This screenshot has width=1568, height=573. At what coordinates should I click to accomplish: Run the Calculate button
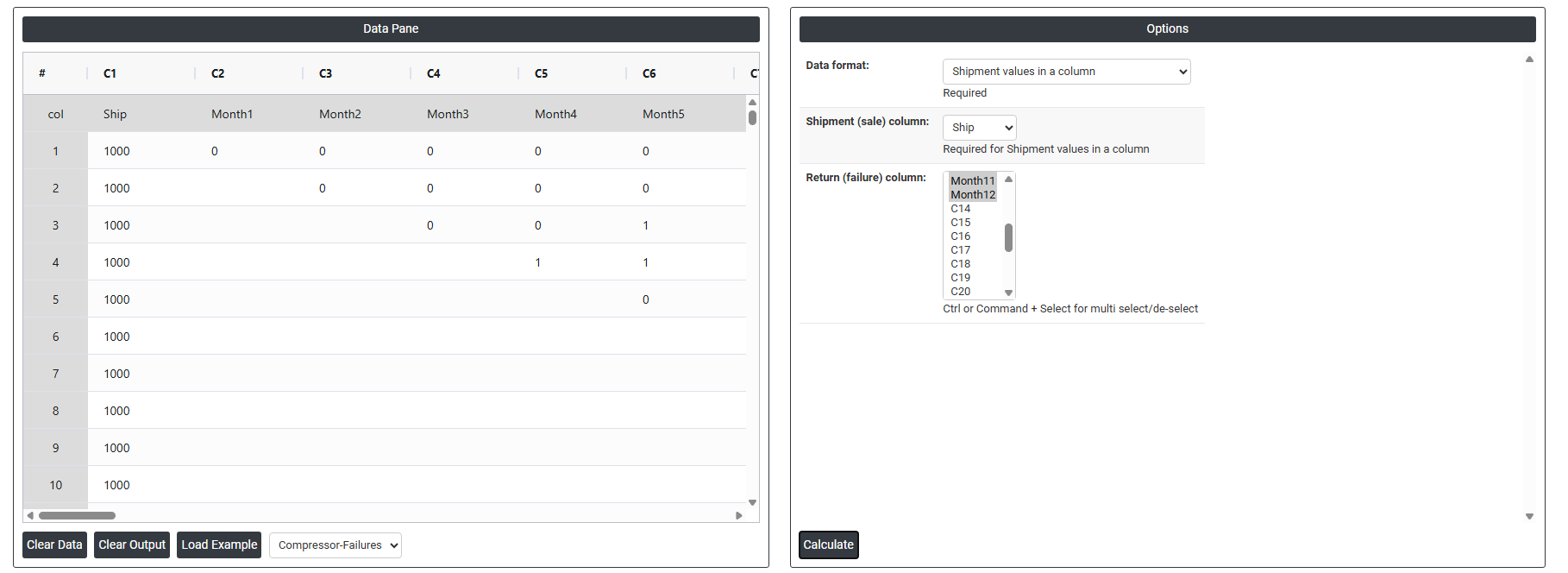coord(828,545)
